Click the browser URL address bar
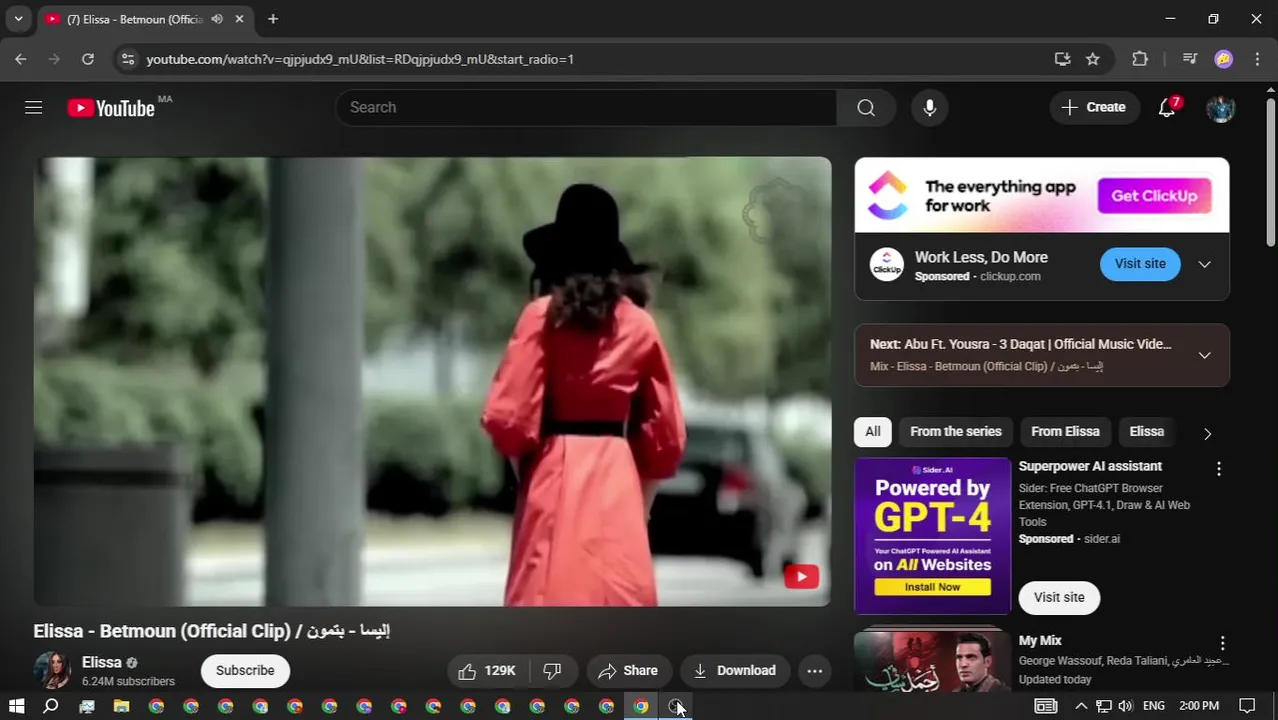This screenshot has height=720, width=1278. (x=590, y=59)
